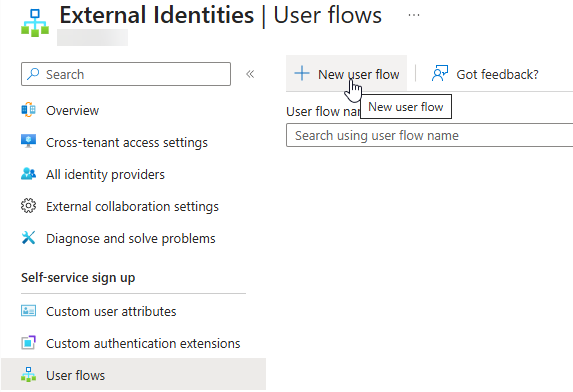Click the Custom user attributes icon
Screen dimensions: 573x392
pyautogui.click(x=29, y=311)
